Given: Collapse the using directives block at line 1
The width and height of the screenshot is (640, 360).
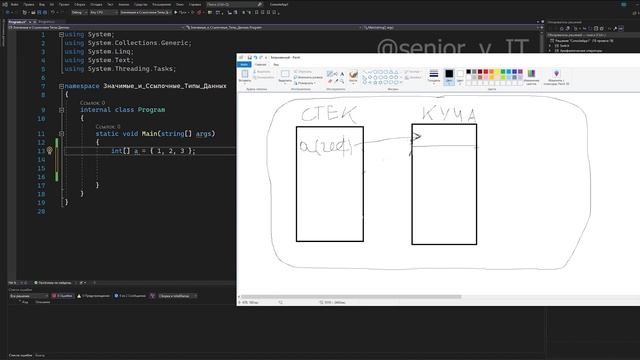Looking at the screenshot, I should click(x=61, y=35).
